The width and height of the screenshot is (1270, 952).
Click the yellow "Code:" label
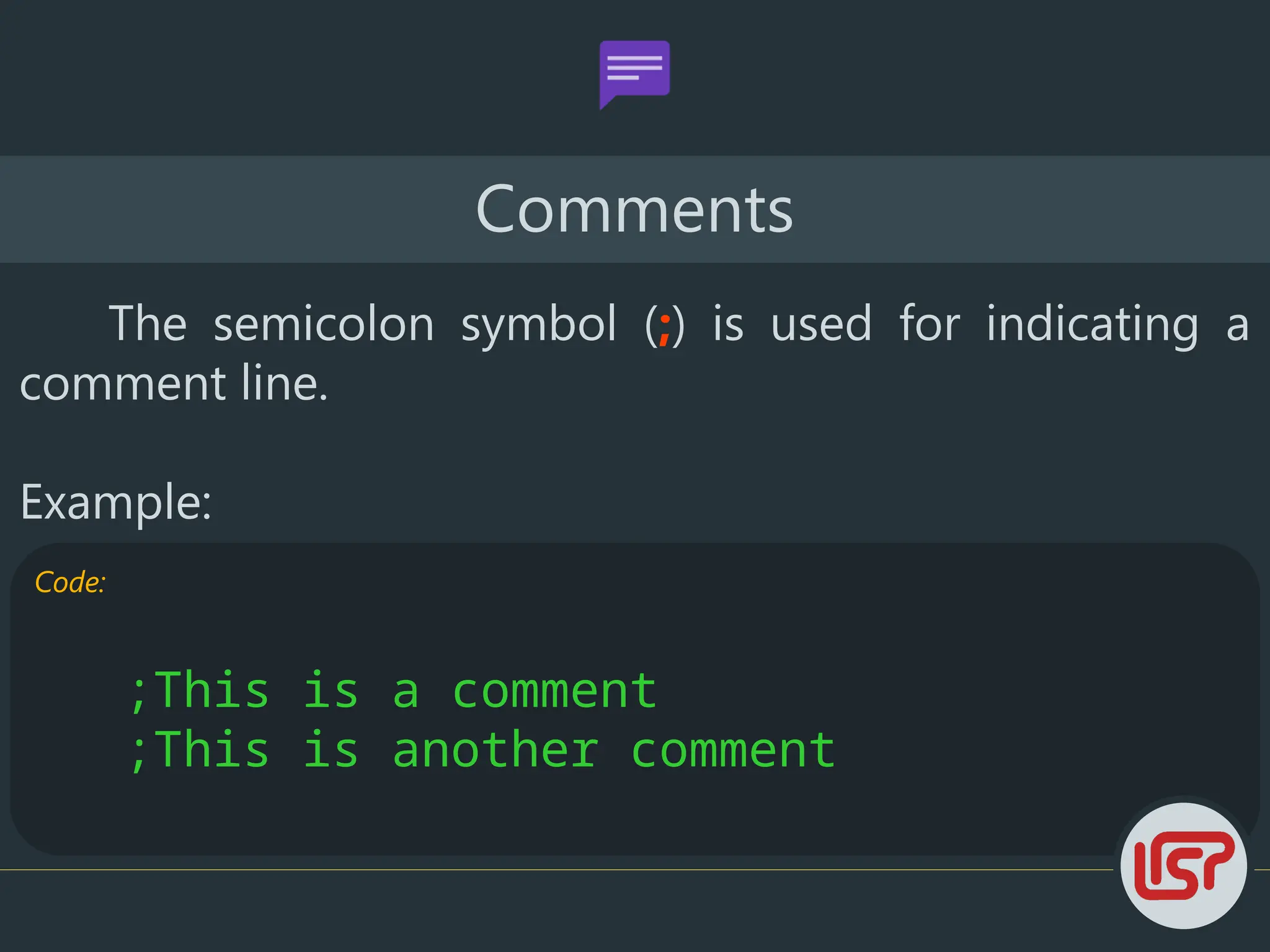[x=70, y=583]
